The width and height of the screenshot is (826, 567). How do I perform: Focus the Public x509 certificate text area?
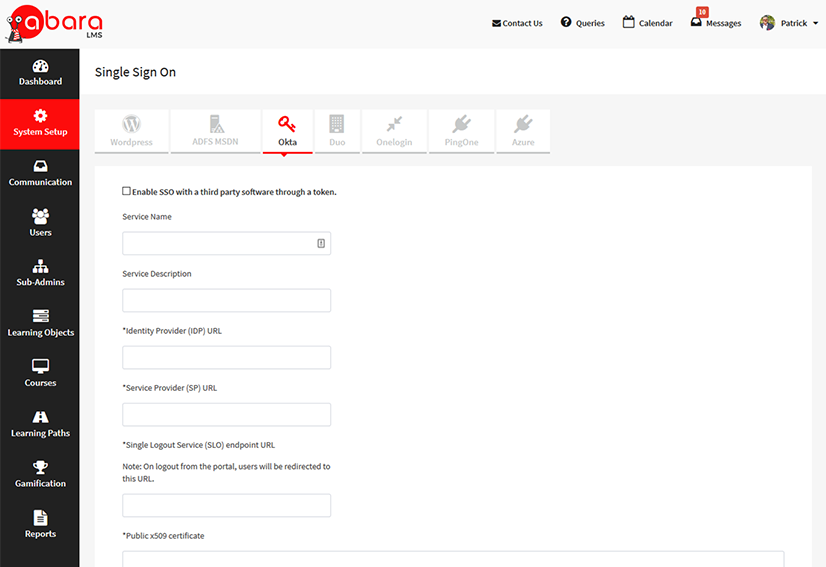[453, 559]
